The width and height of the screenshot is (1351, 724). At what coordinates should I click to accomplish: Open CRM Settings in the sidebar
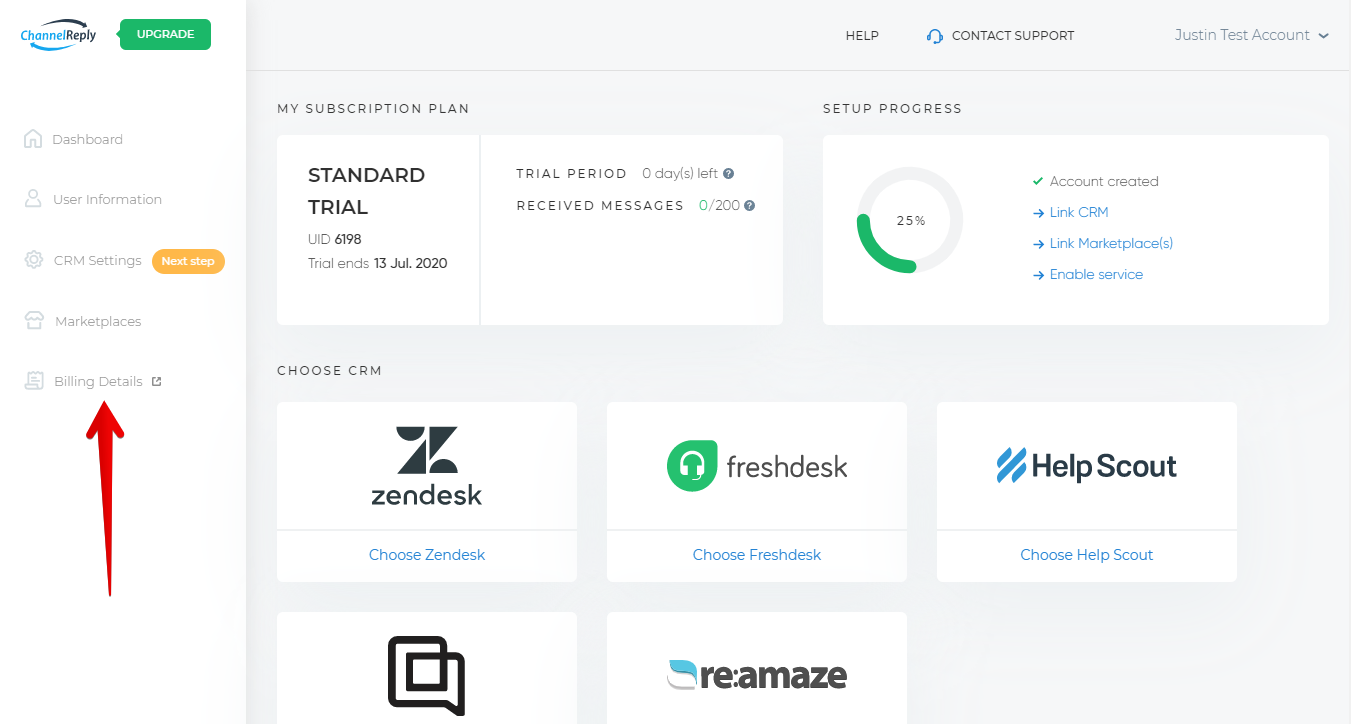97,260
